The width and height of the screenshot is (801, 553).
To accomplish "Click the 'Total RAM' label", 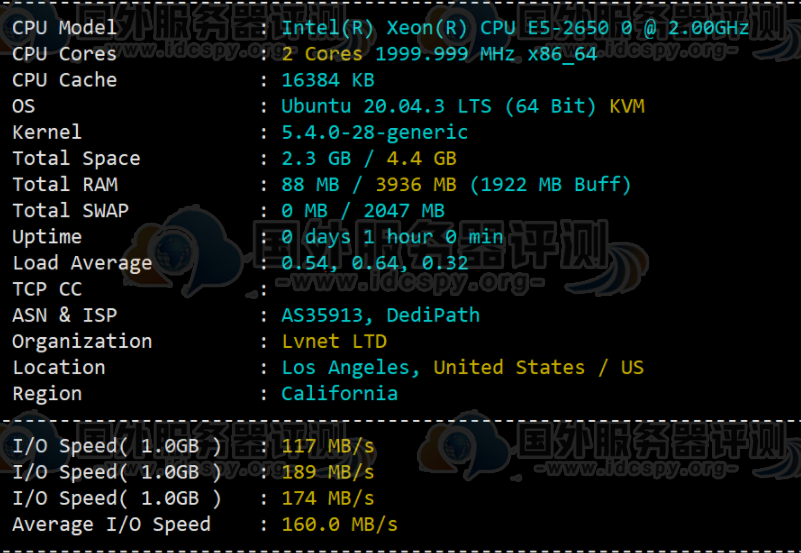I will [x=65, y=184].
